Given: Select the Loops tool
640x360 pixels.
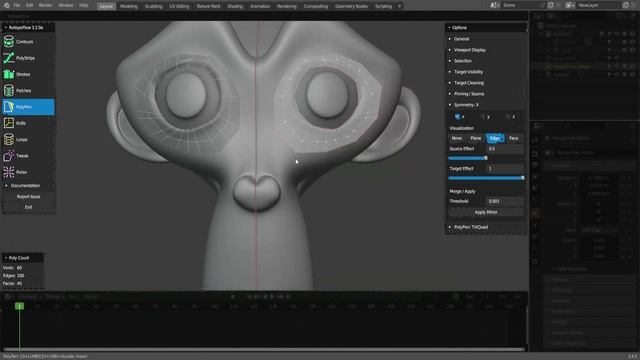Looking at the screenshot, I should pyautogui.click(x=28, y=140).
